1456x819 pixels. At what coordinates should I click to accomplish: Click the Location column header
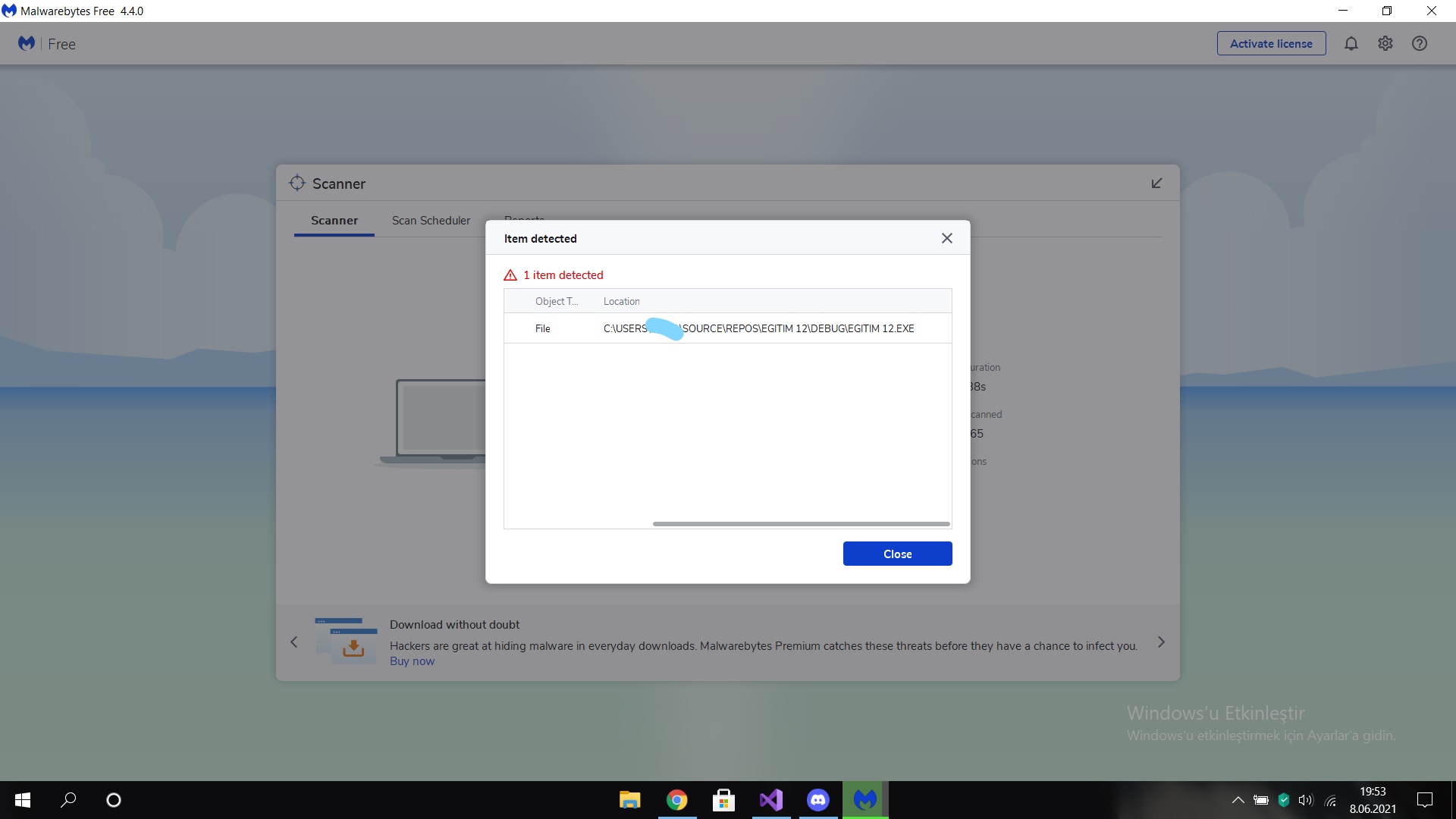(621, 301)
